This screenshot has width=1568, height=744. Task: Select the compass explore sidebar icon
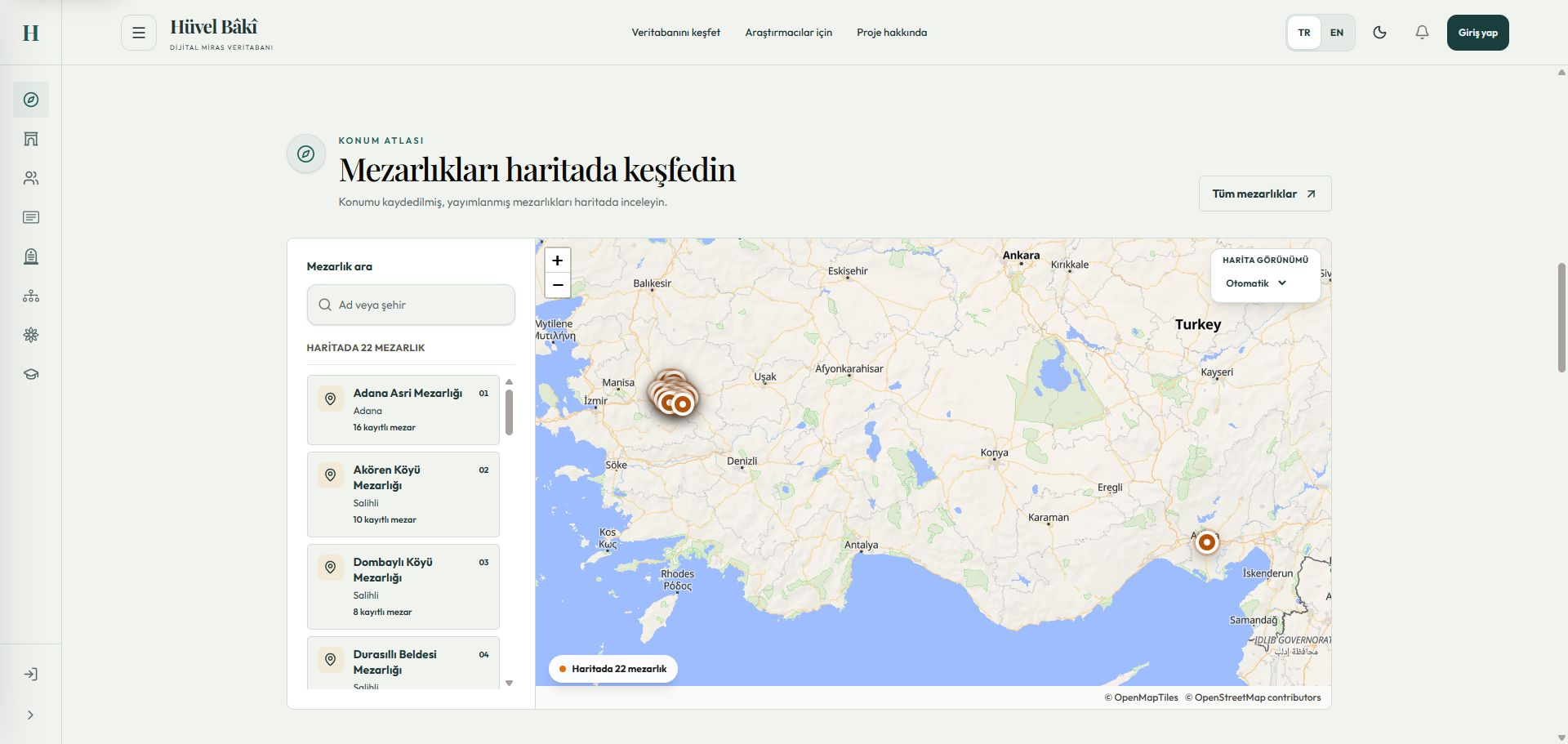pos(31,100)
